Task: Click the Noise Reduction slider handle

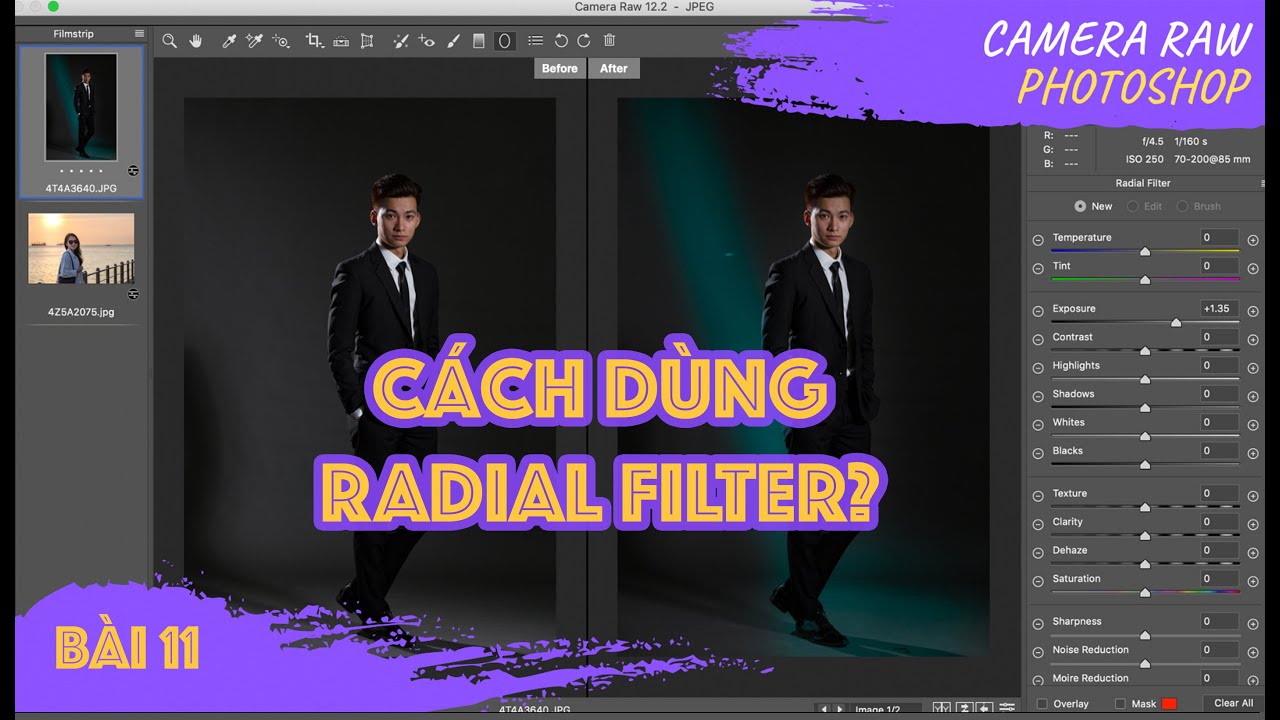Action: [1145, 664]
